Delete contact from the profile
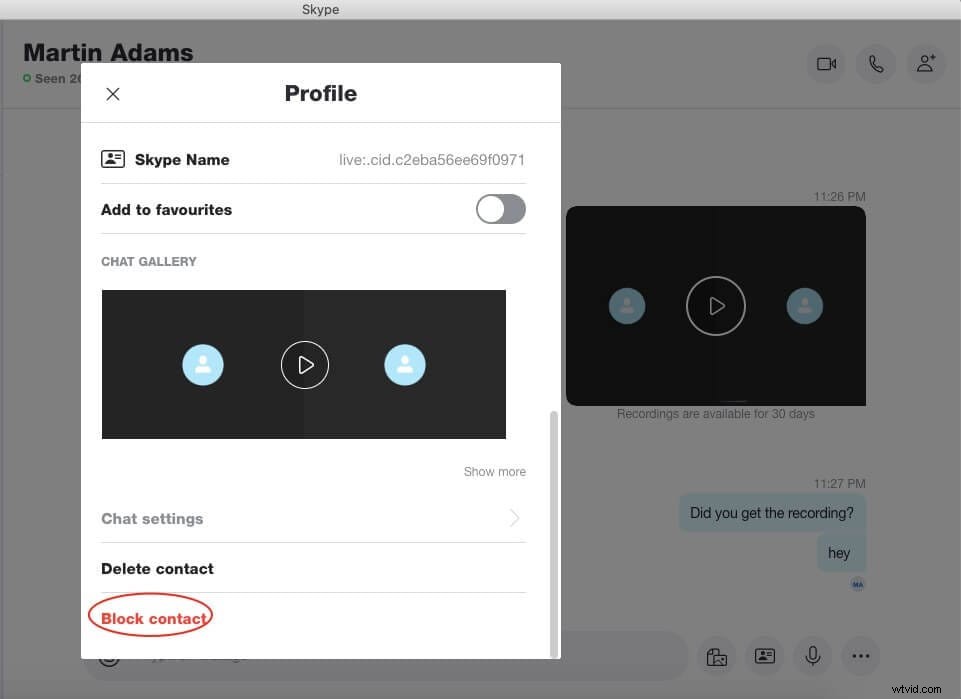This screenshot has width=961, height=699. pos(157,568)
